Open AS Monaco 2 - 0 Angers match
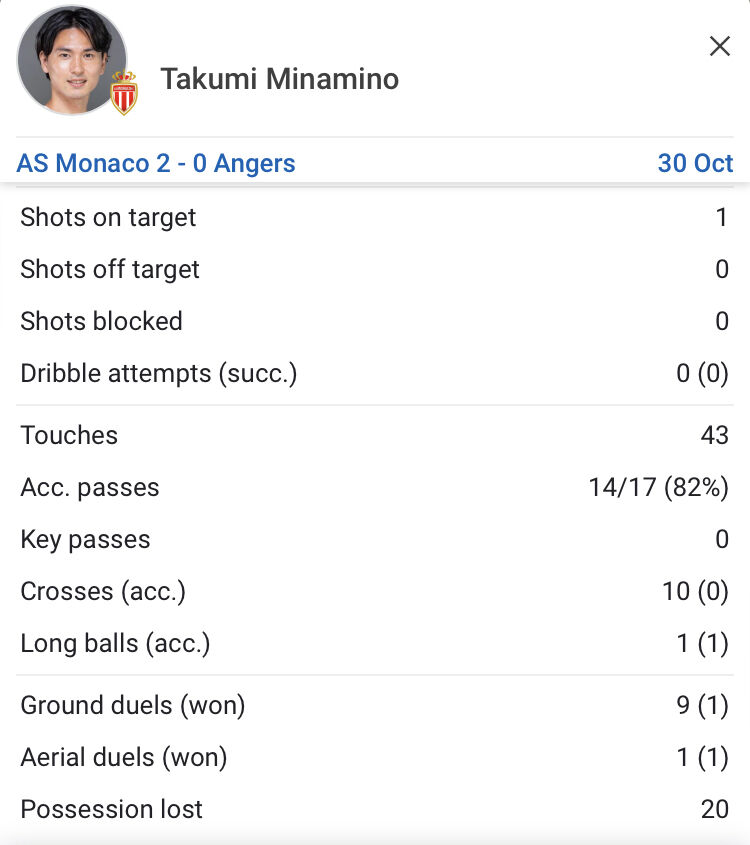 click(156, 163)
